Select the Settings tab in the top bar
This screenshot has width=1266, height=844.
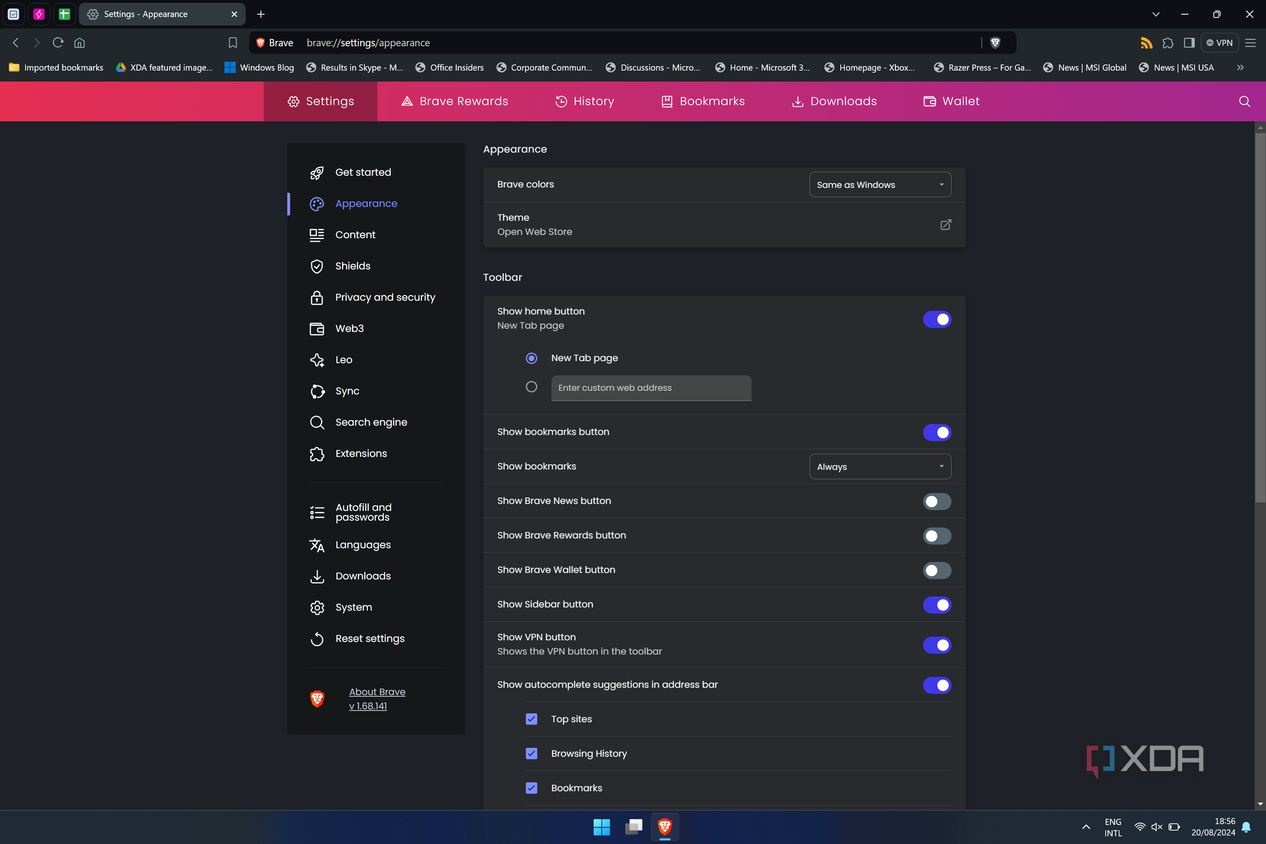[x=321, y=101]
